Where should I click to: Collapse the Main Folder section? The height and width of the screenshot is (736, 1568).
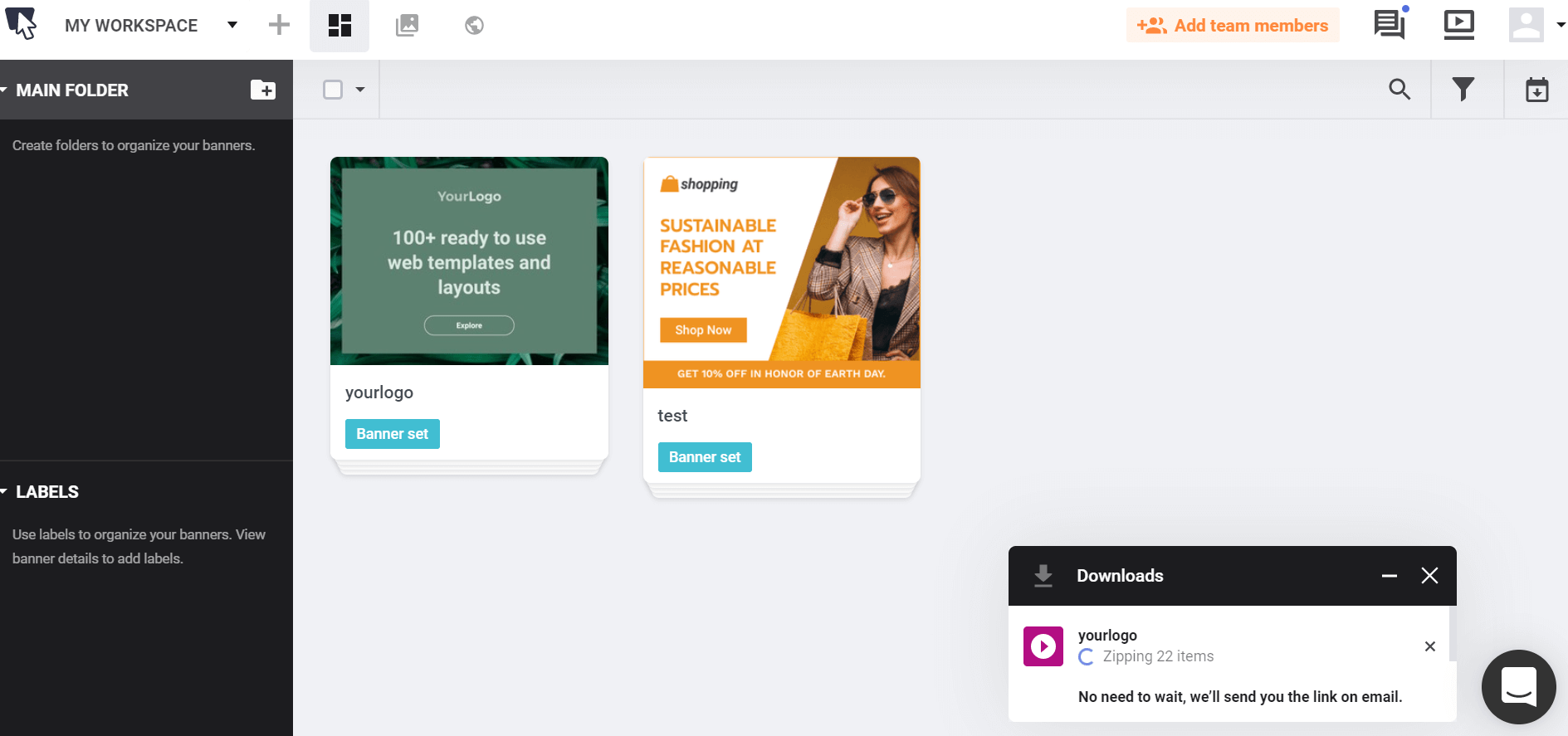coord(5,90)
